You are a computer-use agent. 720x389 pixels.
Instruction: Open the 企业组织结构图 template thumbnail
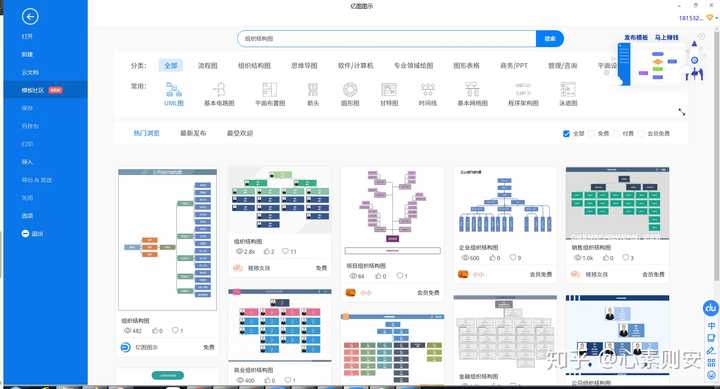coord(504,203)
